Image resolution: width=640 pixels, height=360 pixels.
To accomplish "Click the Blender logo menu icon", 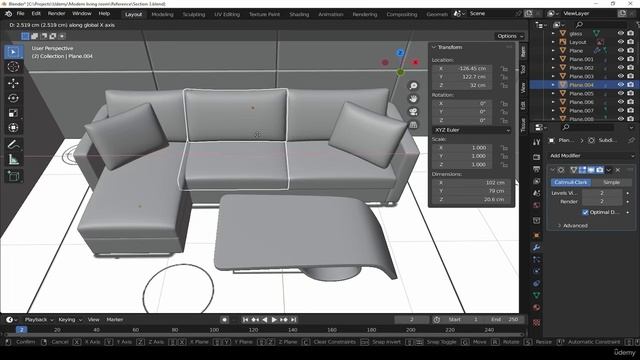I will click(8, 14).
